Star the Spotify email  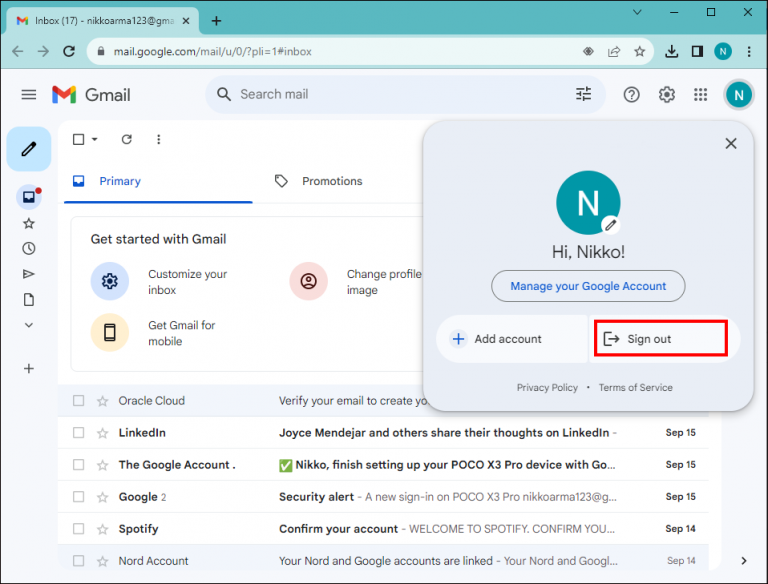pos(102,529)
